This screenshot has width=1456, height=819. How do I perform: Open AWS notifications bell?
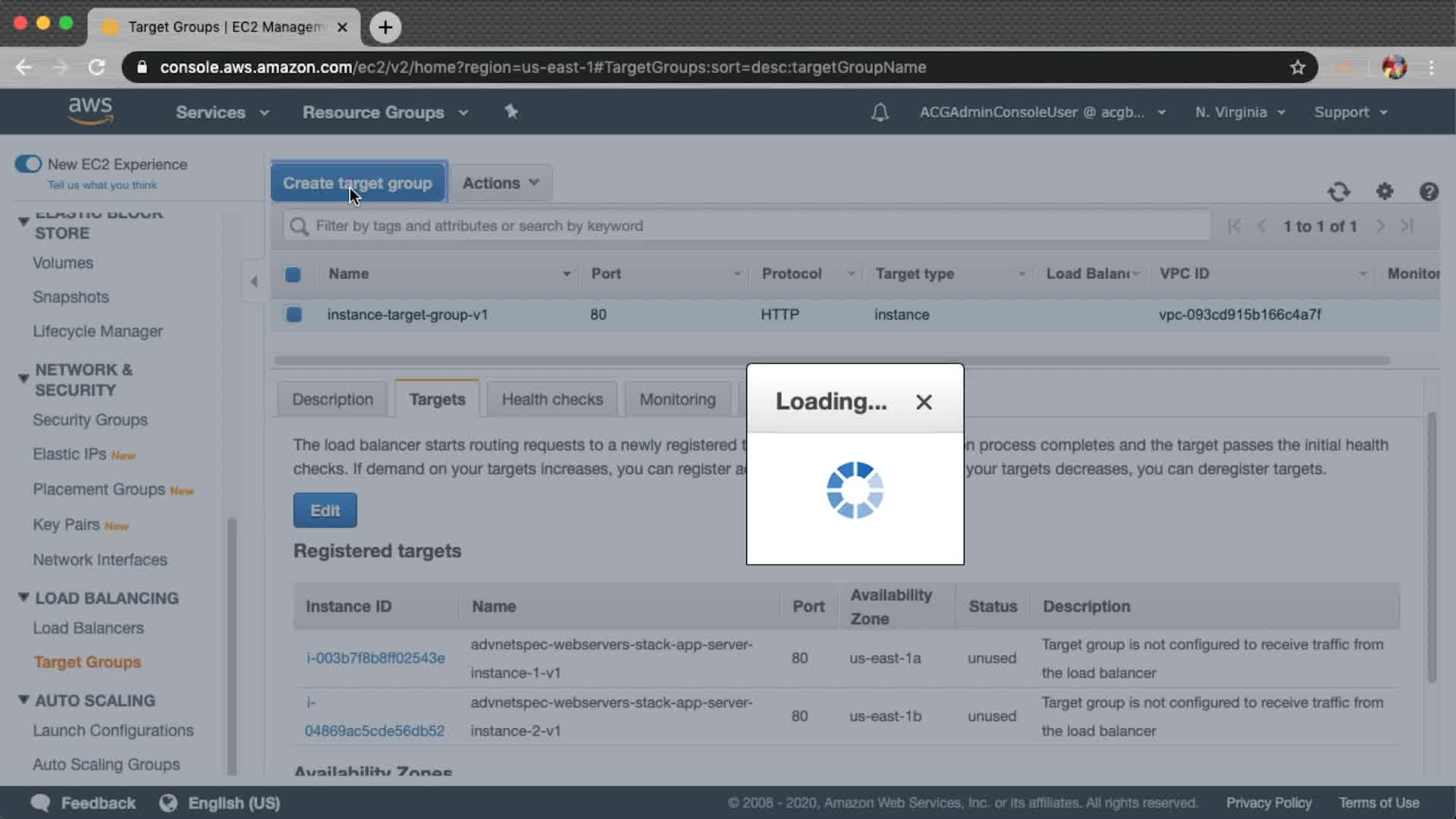coord(880,112)
